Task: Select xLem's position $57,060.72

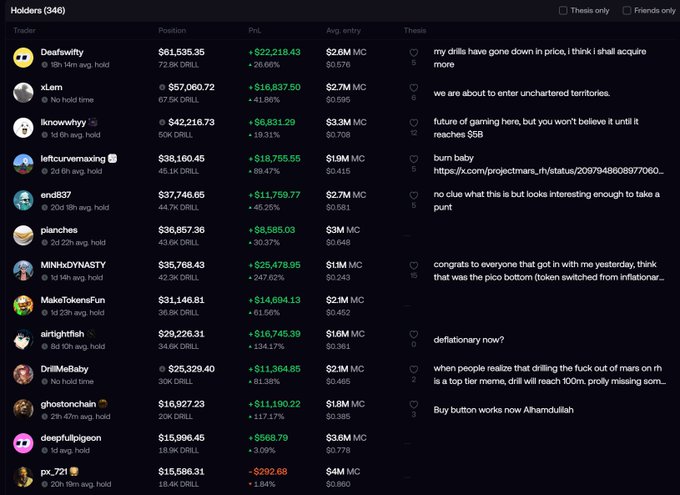Action: click(x=191, y=87)
